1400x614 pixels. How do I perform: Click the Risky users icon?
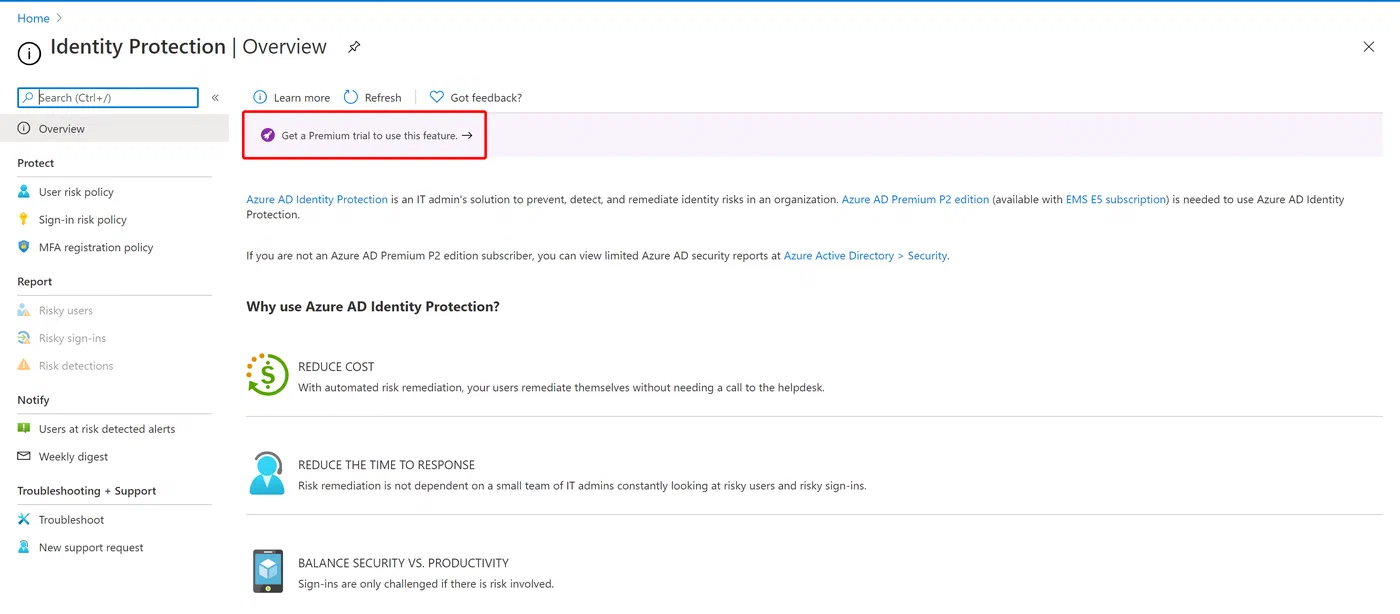24,310
